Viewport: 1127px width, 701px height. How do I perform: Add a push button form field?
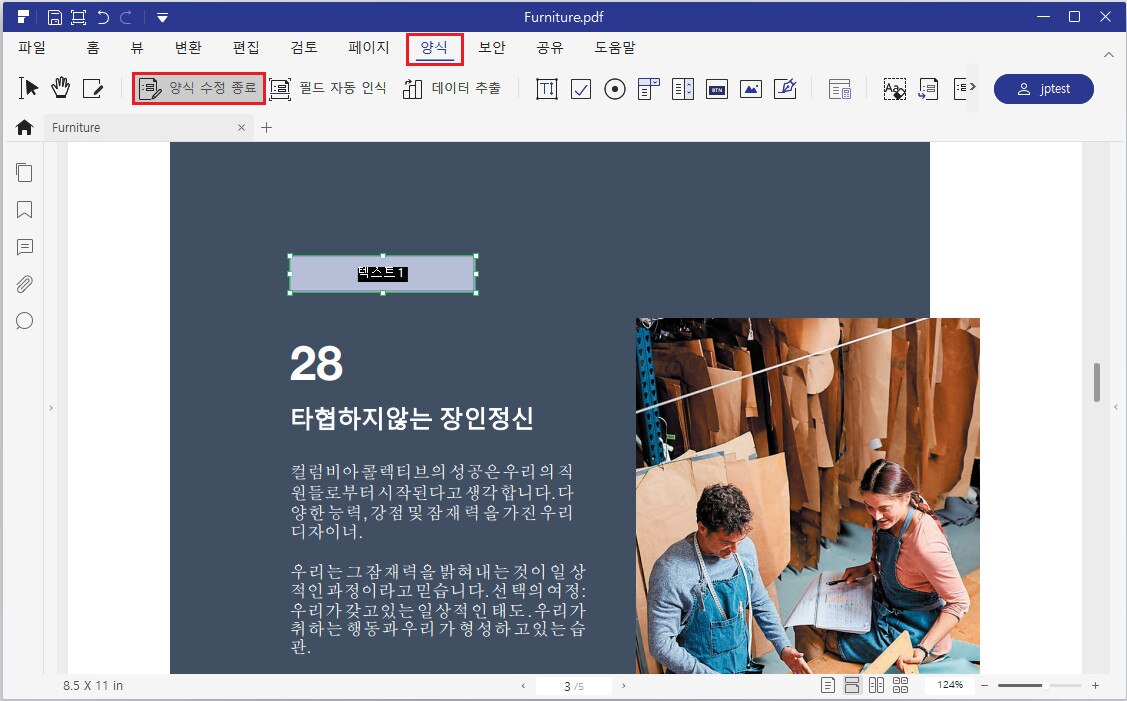click(x=717, y=89)
